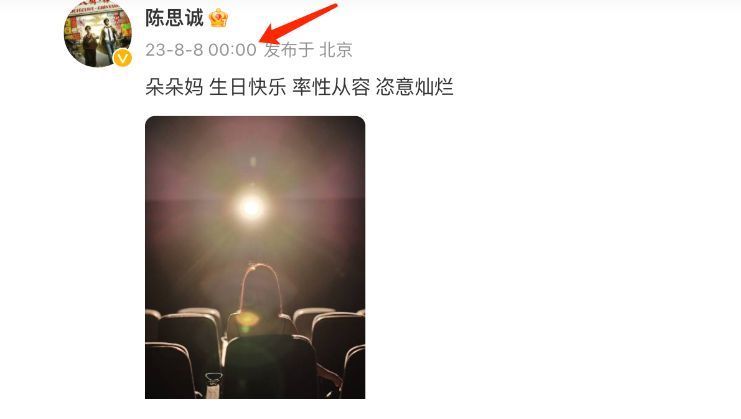Screen dimensions: 741x419
Task: Click the words 生日快乐 in post
Action: [x=248, y=87]
